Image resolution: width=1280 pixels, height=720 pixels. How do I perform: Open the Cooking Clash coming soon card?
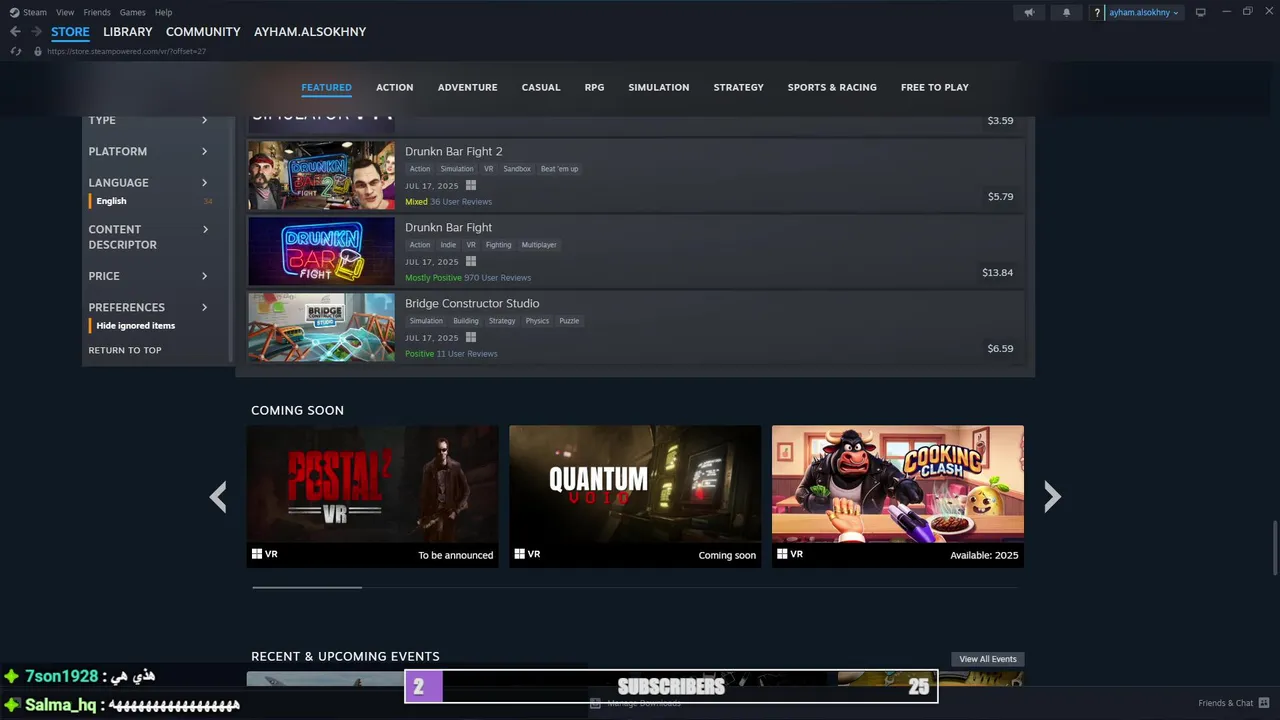pos(898,496)
